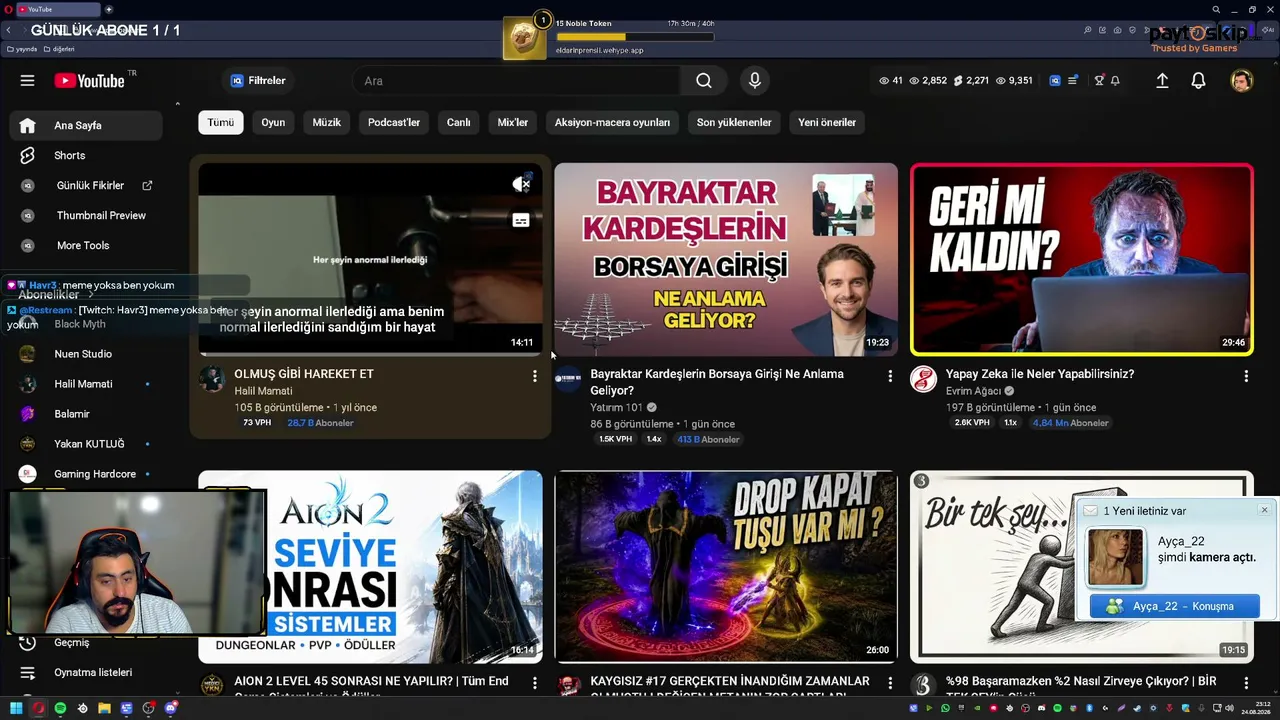This screenshot has width=1280, height=720.
Task: Open More Tools in the sidebar
Action: pos(86,245)
